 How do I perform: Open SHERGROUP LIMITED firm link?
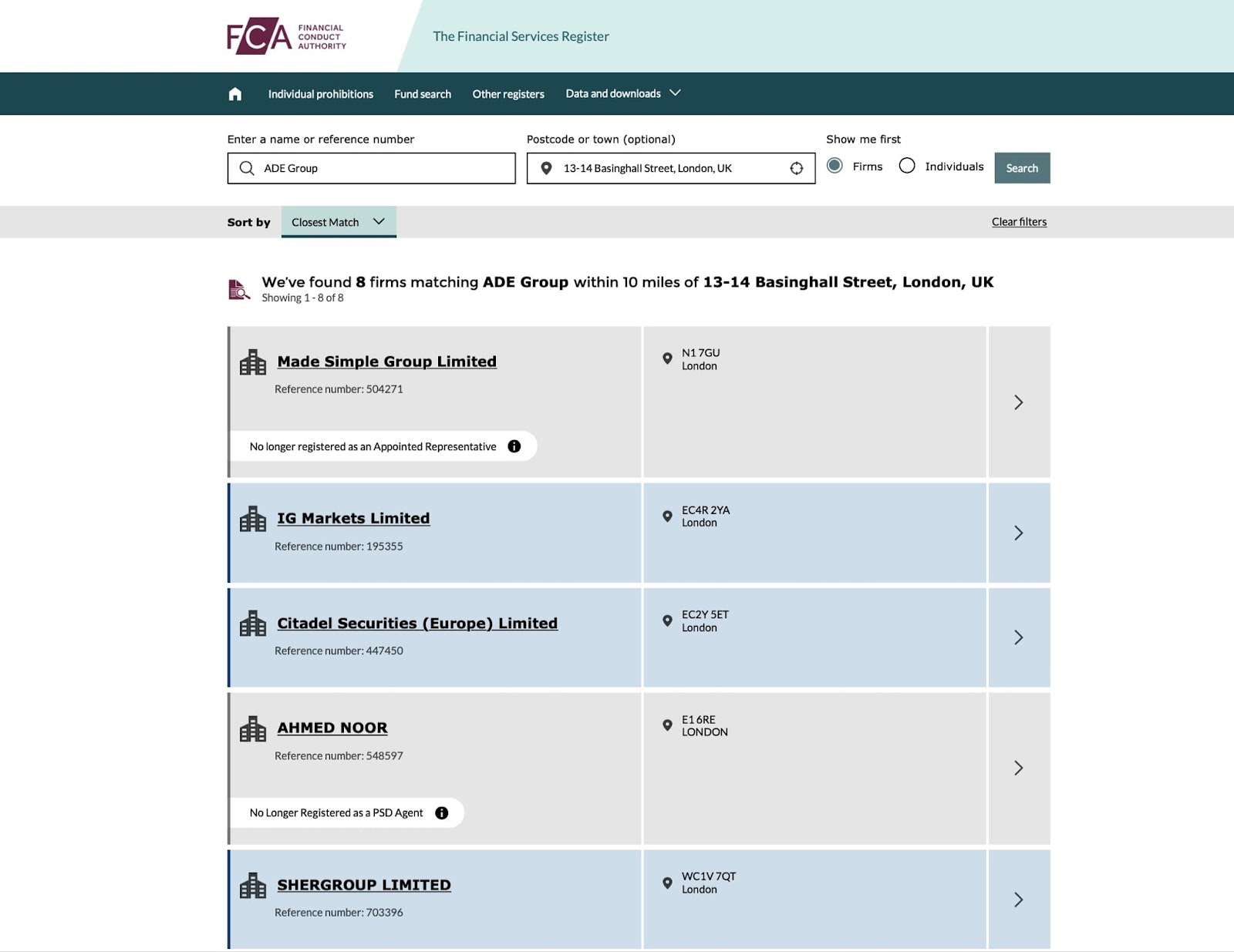[364, 885]
